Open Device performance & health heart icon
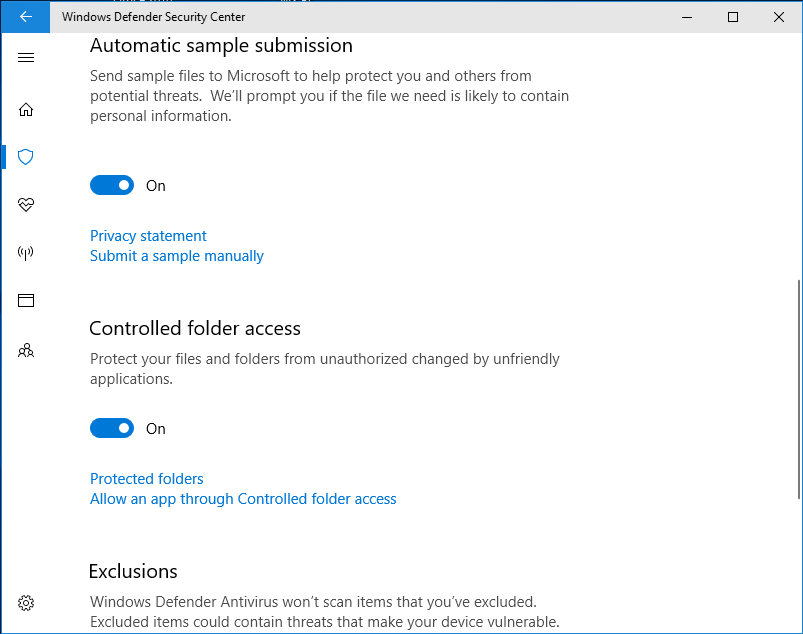 pos(26,204)
